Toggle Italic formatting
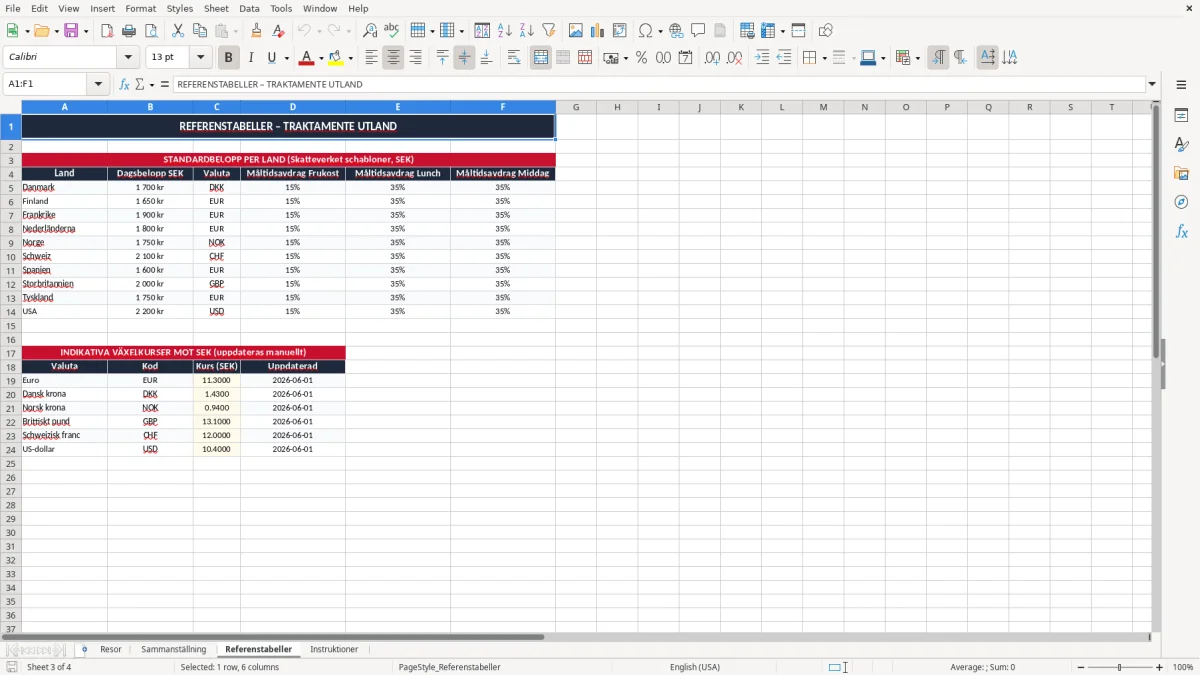Viewport: 1200px width, 675px height. (x=251, y=58)
